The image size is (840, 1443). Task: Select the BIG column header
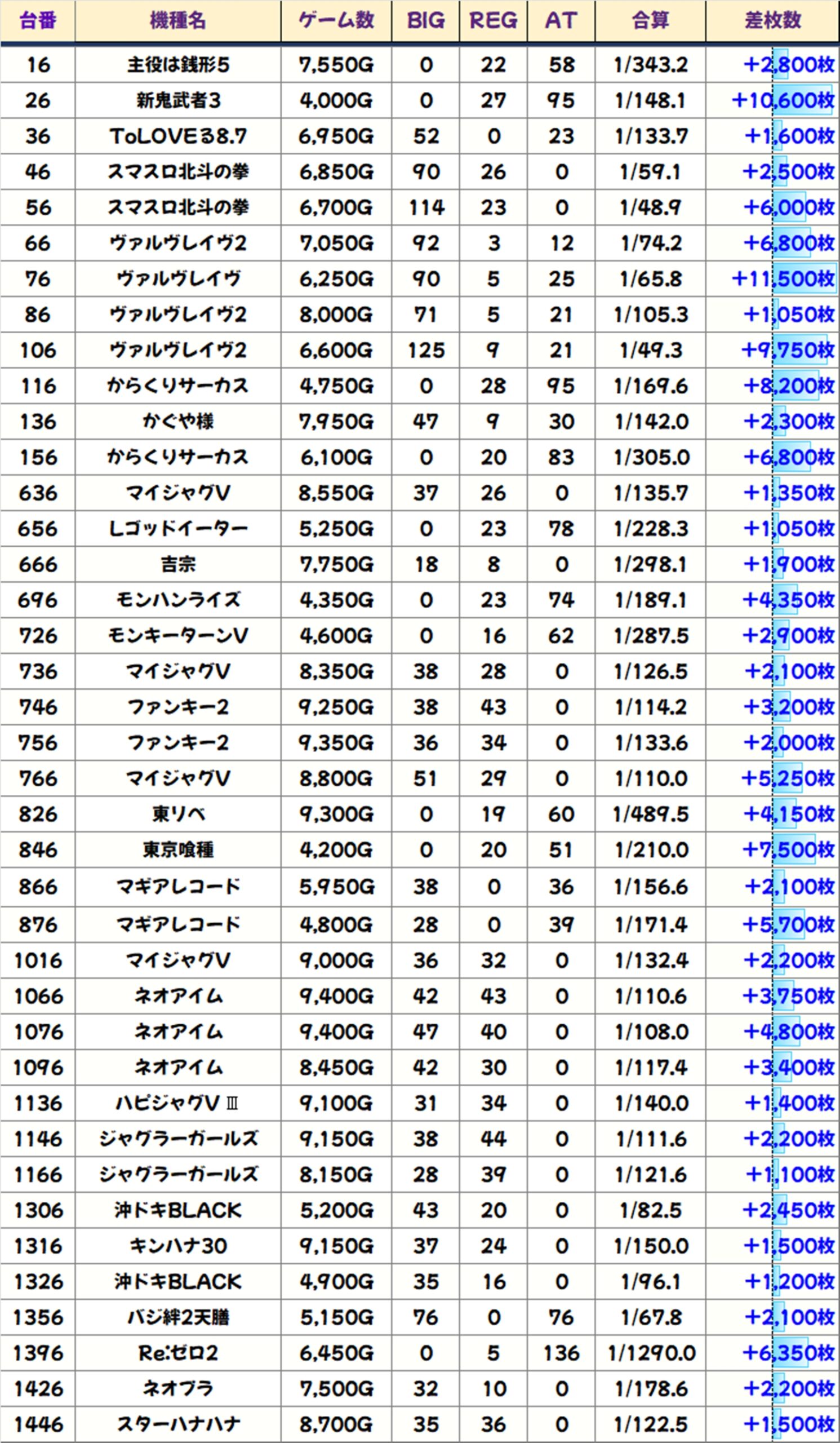tap(425, 21)
